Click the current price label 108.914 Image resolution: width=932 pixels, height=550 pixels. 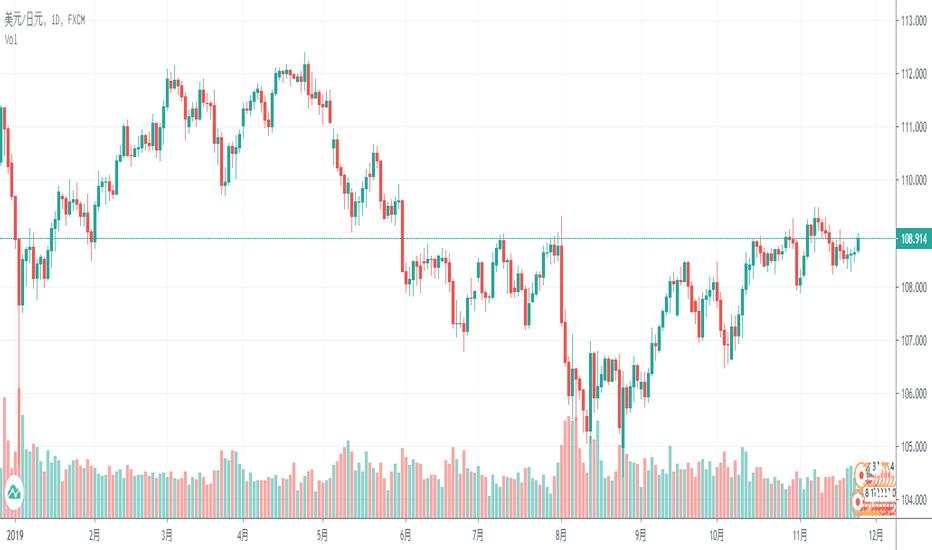(x=911, y=238)
